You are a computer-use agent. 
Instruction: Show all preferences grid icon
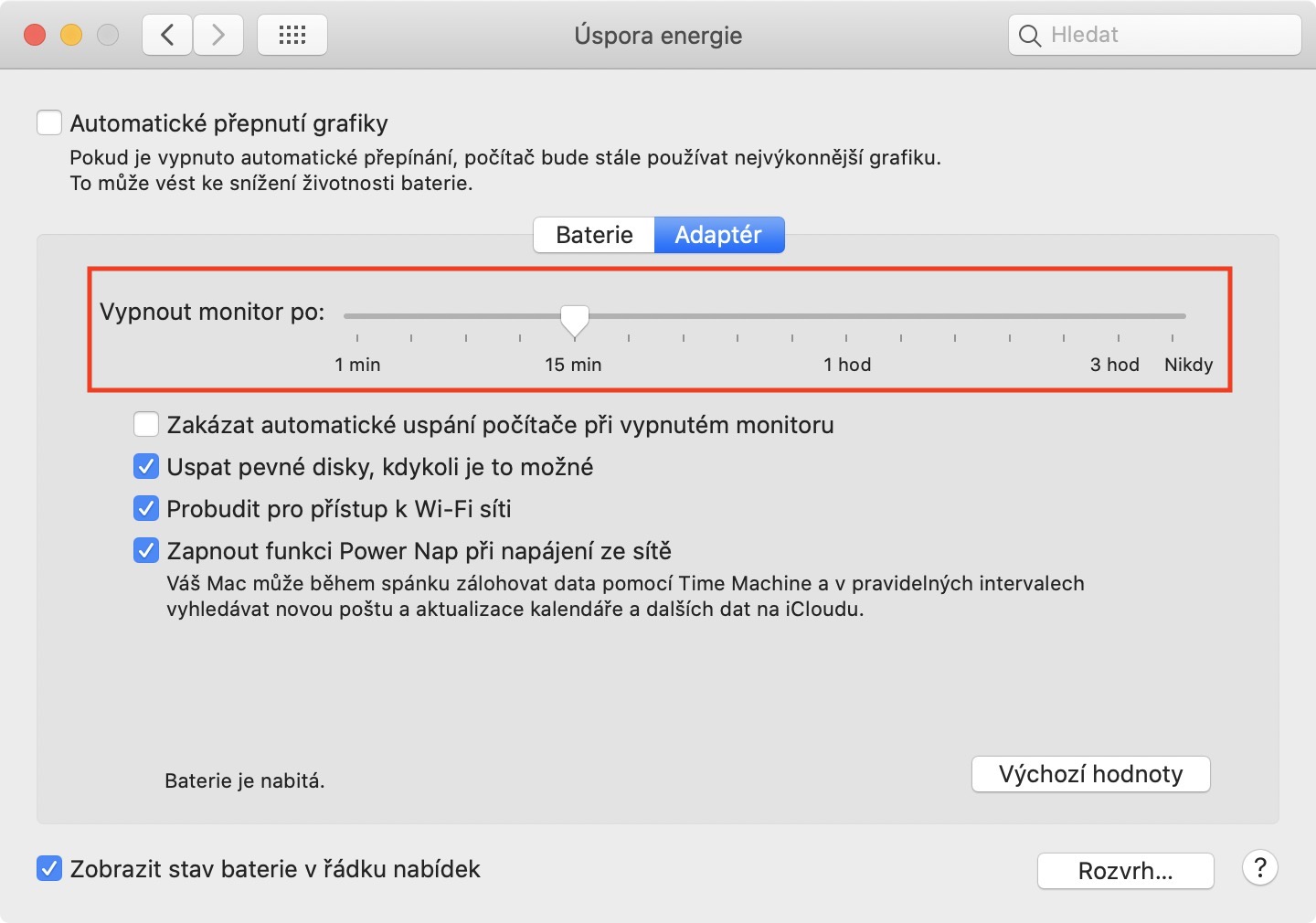(x=292, y=36)
